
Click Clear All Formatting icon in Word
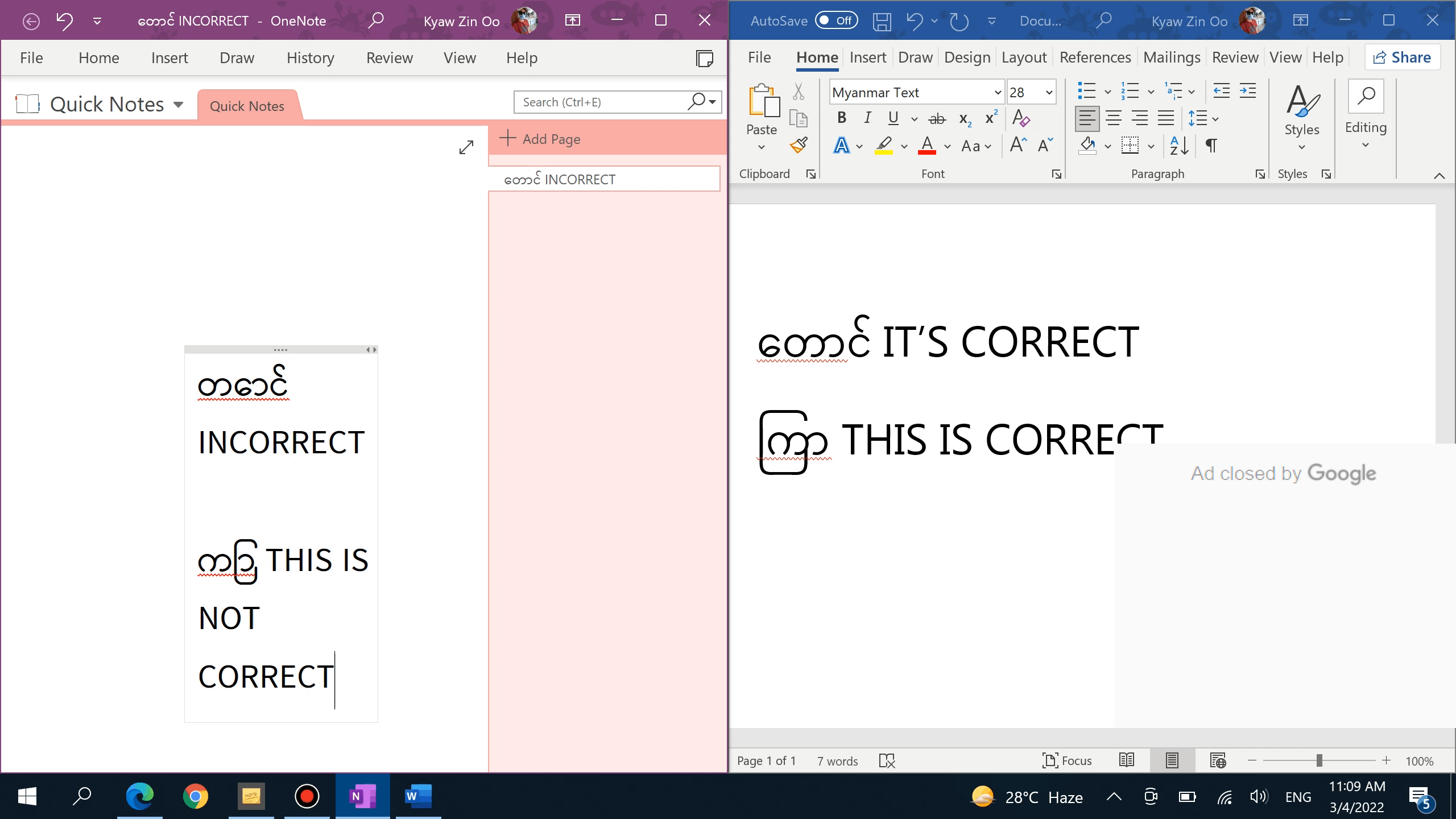pyautogui.click(x=1021, y=118)
